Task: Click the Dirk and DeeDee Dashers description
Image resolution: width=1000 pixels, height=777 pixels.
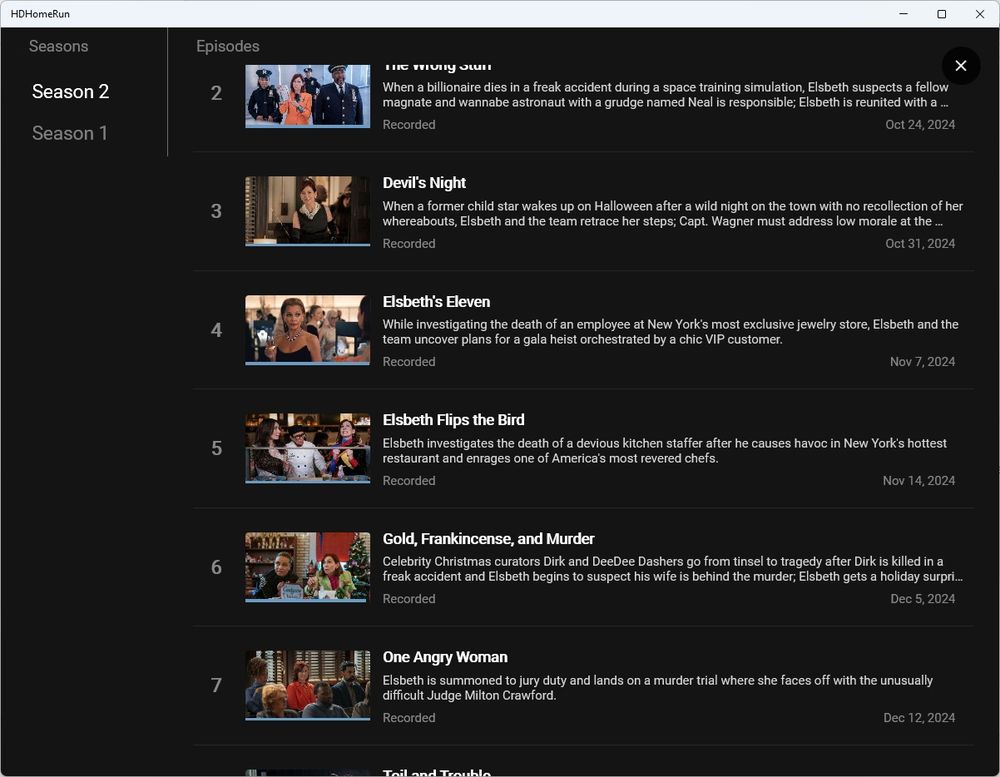Action: pos(673,569)
